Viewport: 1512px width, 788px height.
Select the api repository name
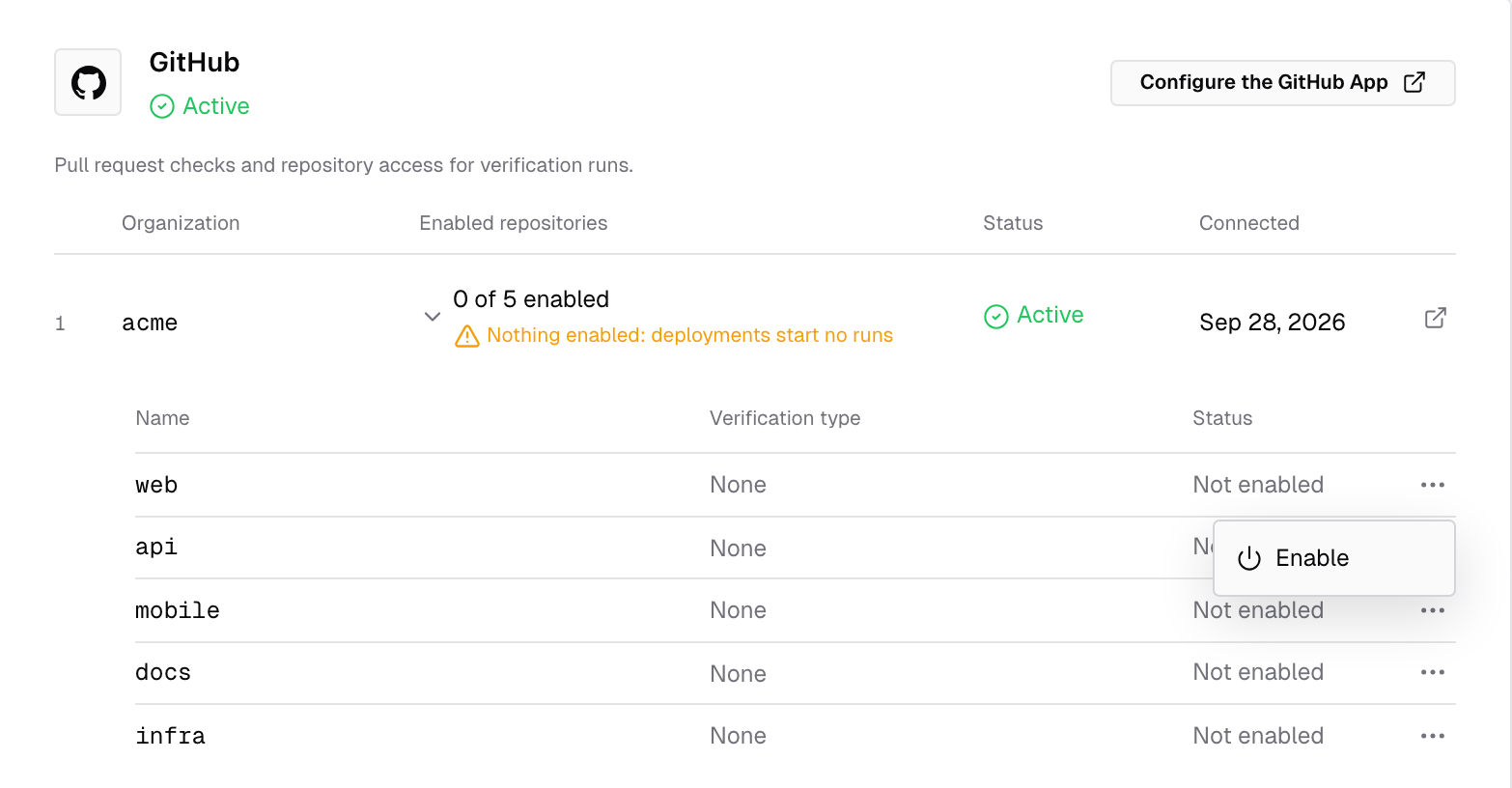pos(156,547)
